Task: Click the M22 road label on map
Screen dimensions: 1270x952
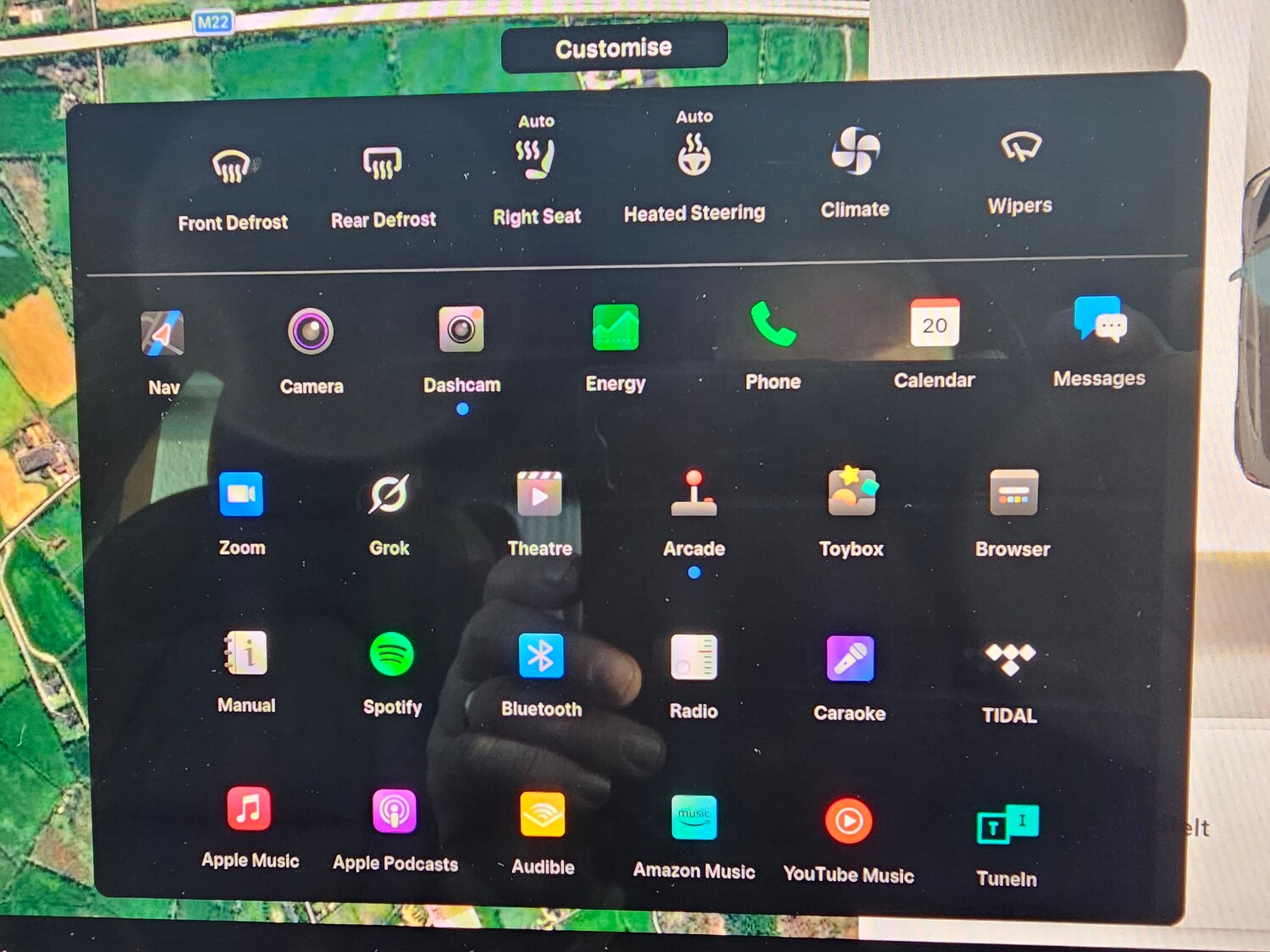Action: pos(213,22)
